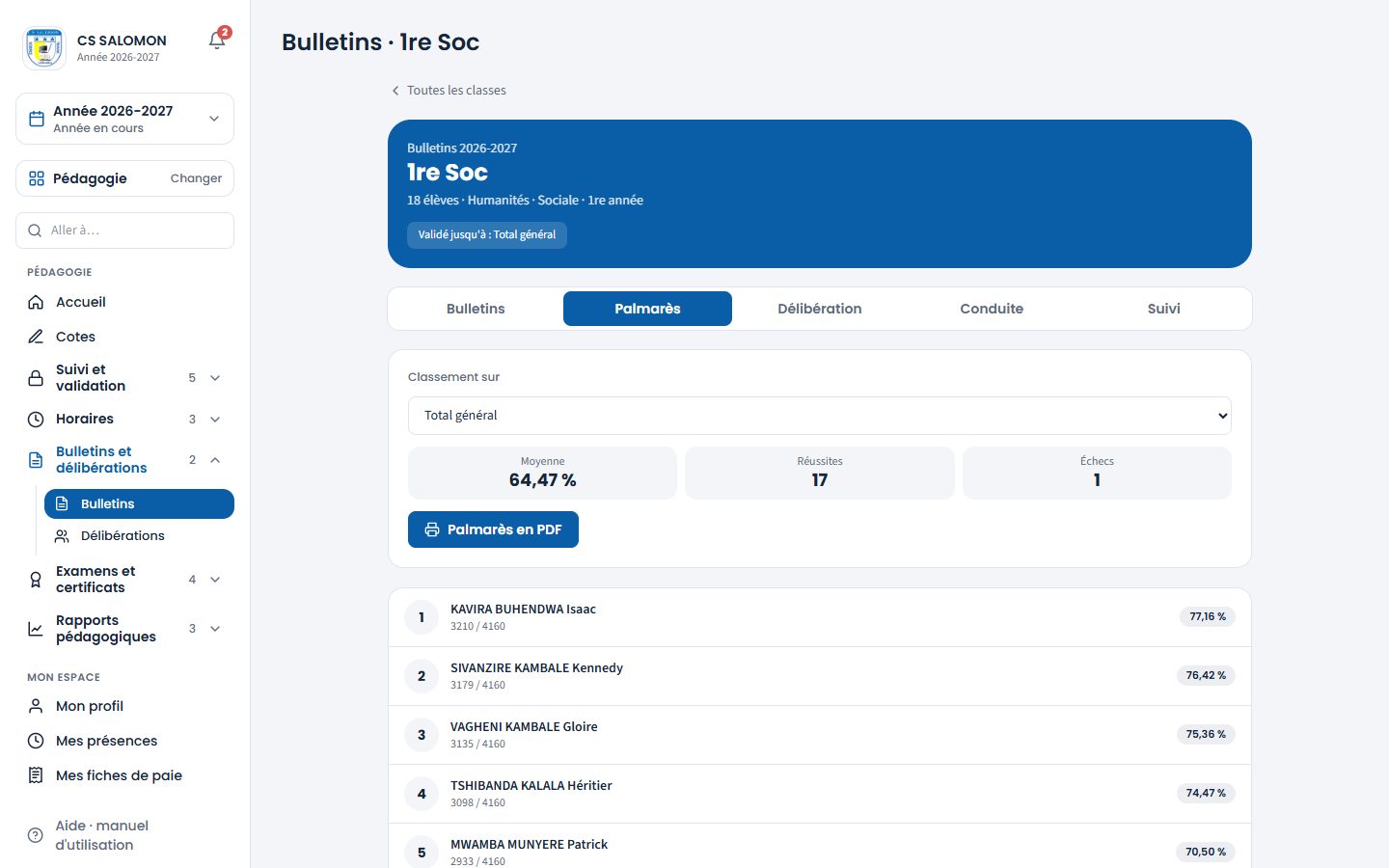Click the Mes fiches de paie receipt icon
The image size is (1389, 868).
36,775
